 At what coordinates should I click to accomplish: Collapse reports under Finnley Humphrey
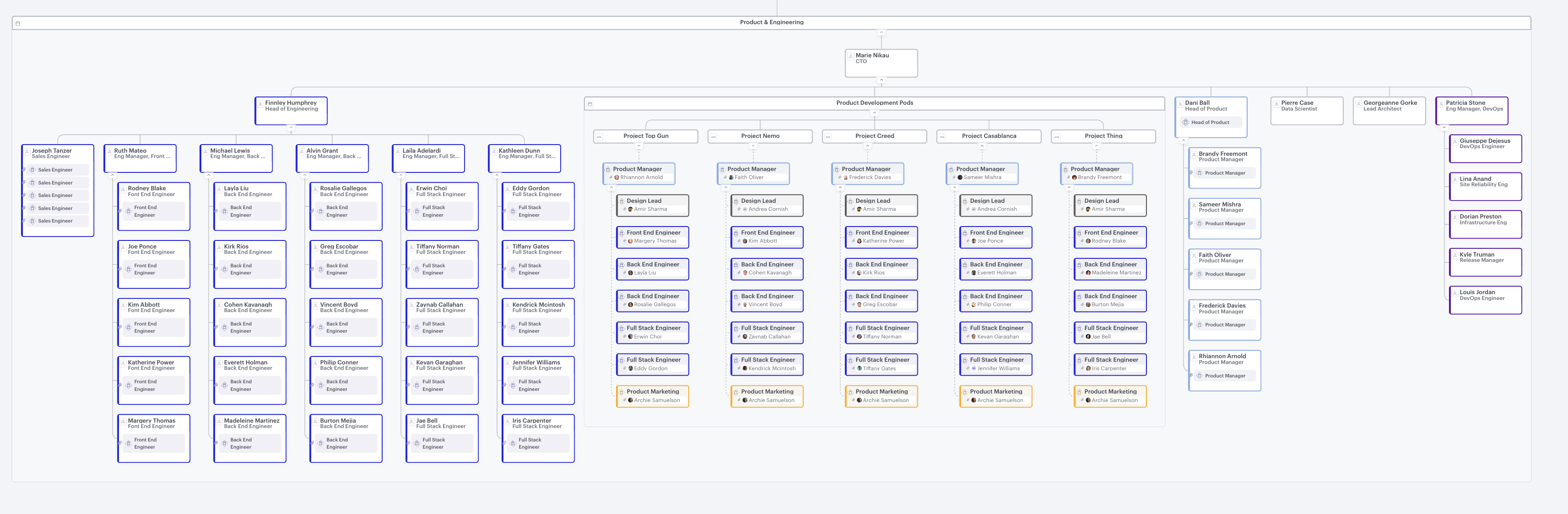291,128
